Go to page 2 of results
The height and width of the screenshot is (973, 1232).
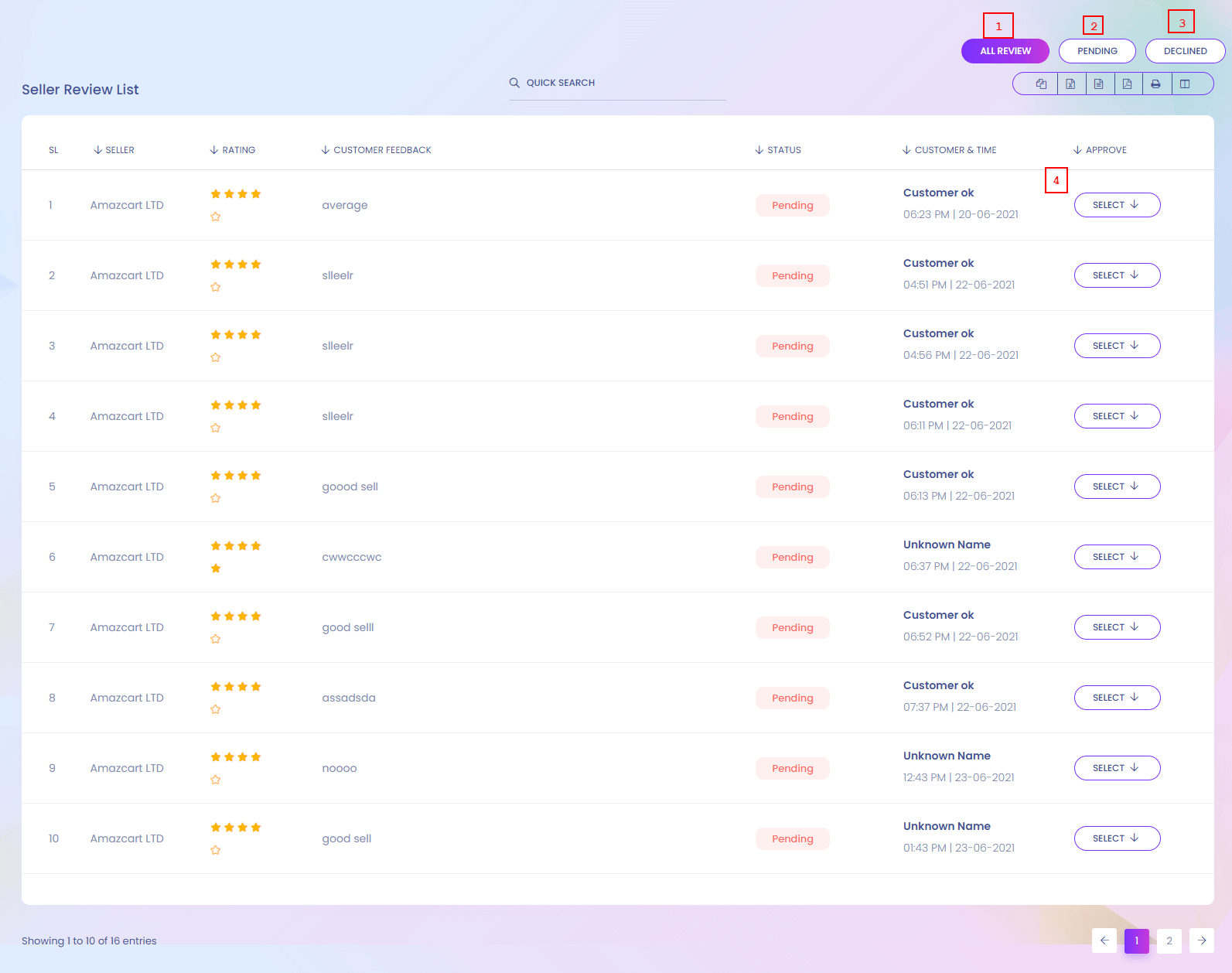point(1169,941)
